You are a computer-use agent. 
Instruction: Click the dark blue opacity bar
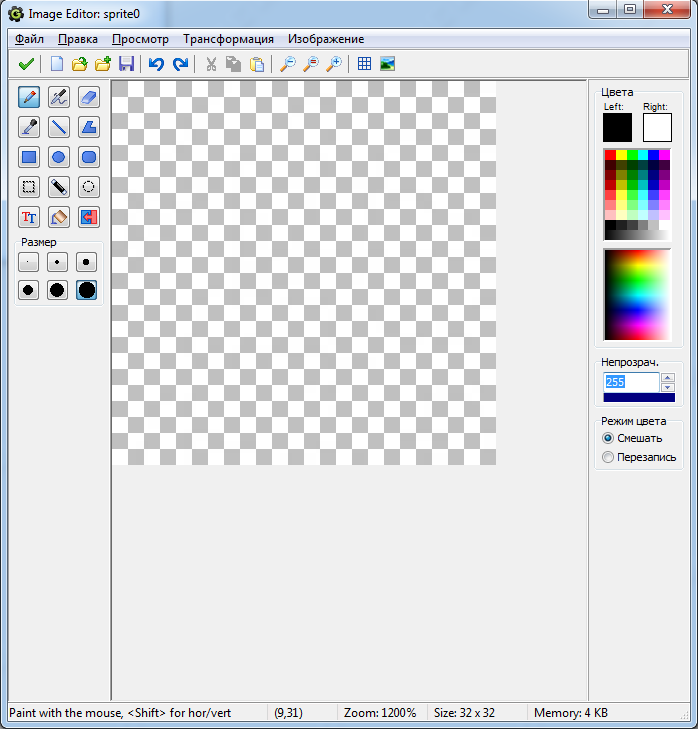point(639,398)
